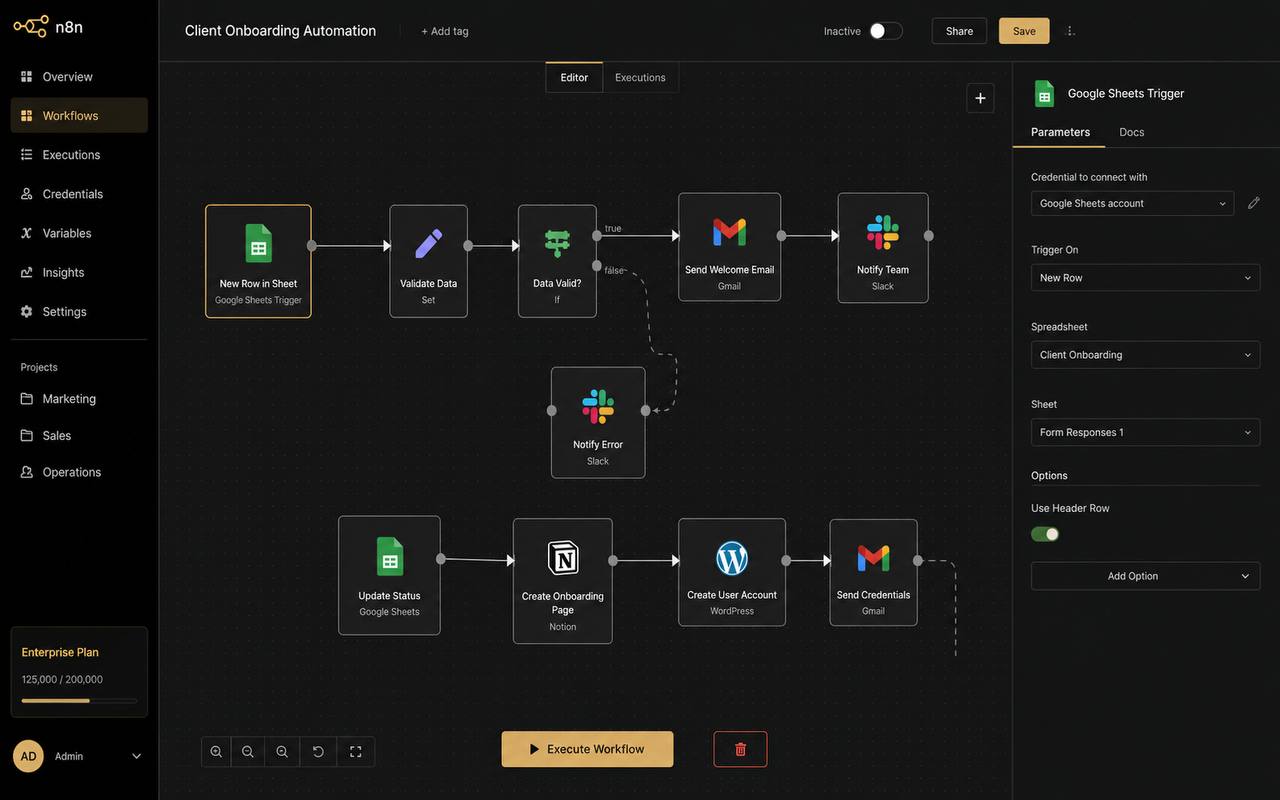Screen dimensions: 1280x800
Task: Select the Data Valid? If node
Action: tap(557, 261)
